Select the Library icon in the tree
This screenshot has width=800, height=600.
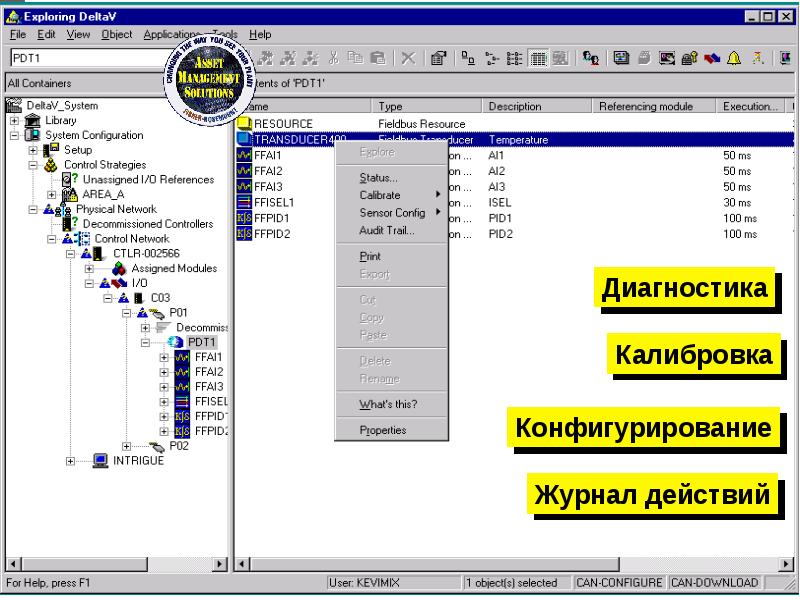[x=33, y=120]
